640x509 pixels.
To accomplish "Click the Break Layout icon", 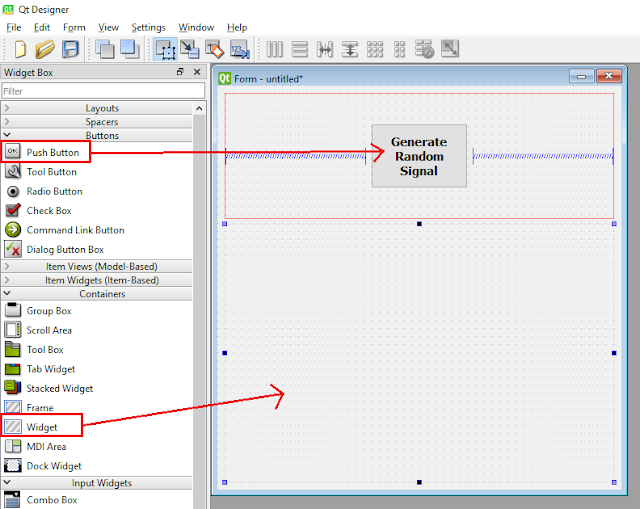I will (x=424, y=49).
